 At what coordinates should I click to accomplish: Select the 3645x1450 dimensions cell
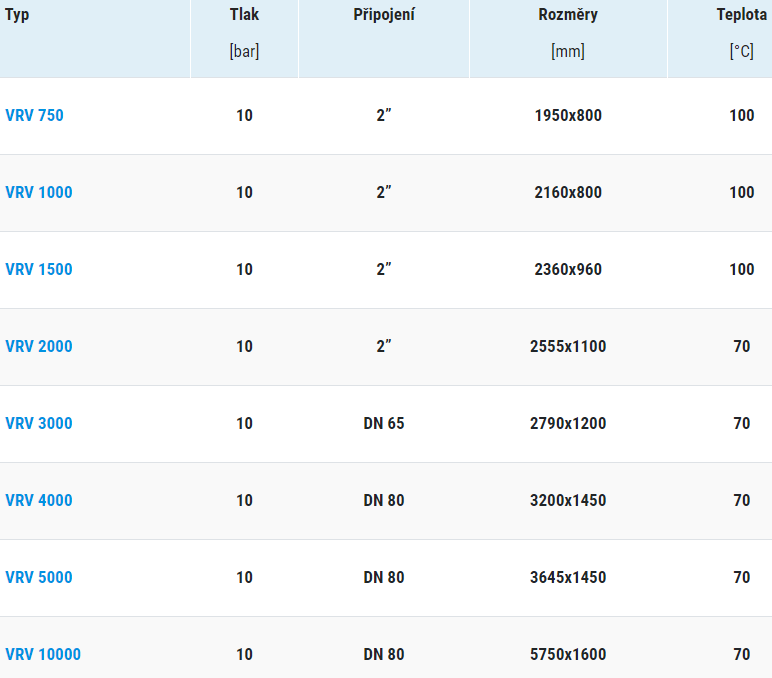568,577
